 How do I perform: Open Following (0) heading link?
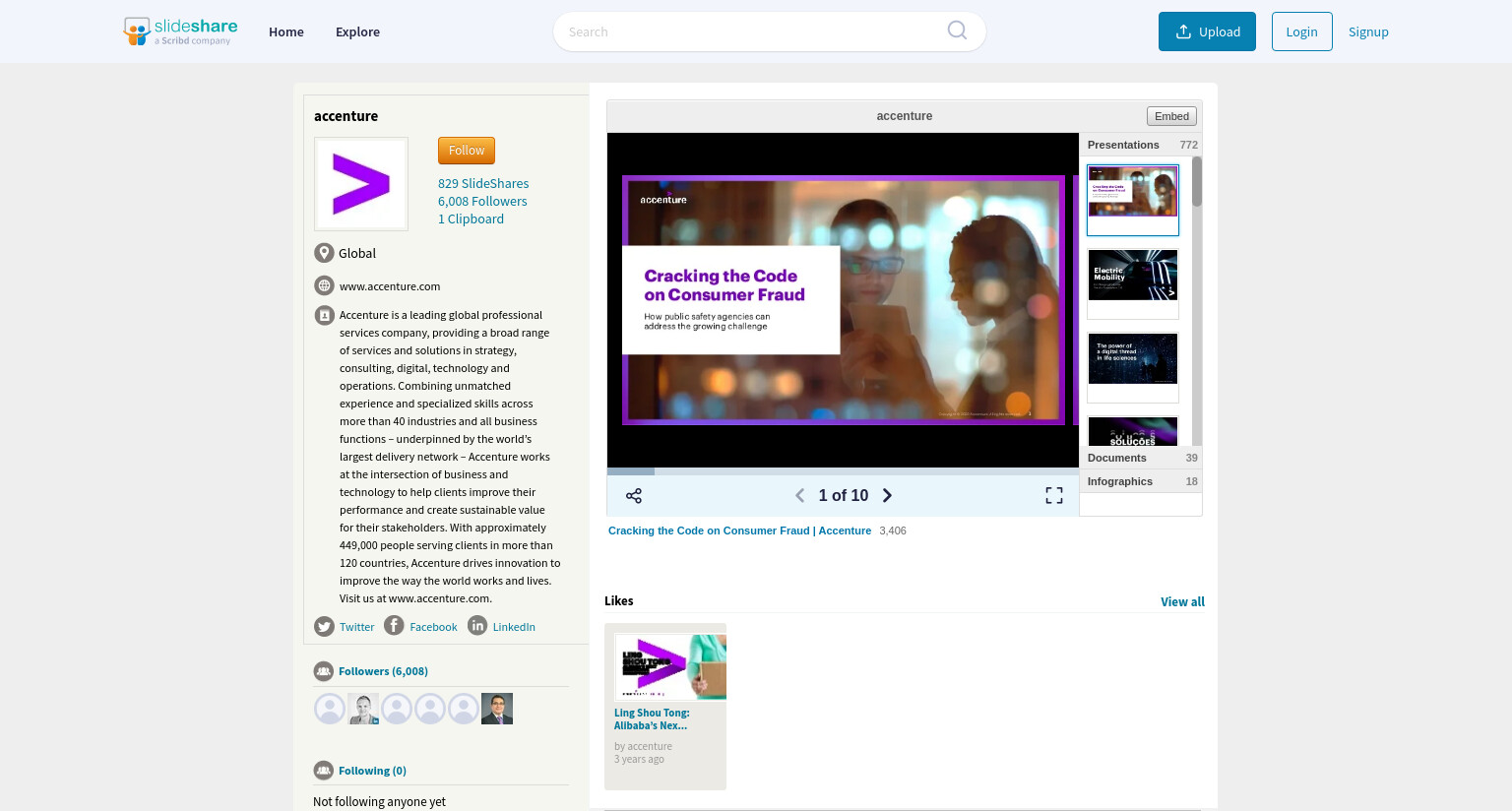pyautogui.click(x=372, y=771)
